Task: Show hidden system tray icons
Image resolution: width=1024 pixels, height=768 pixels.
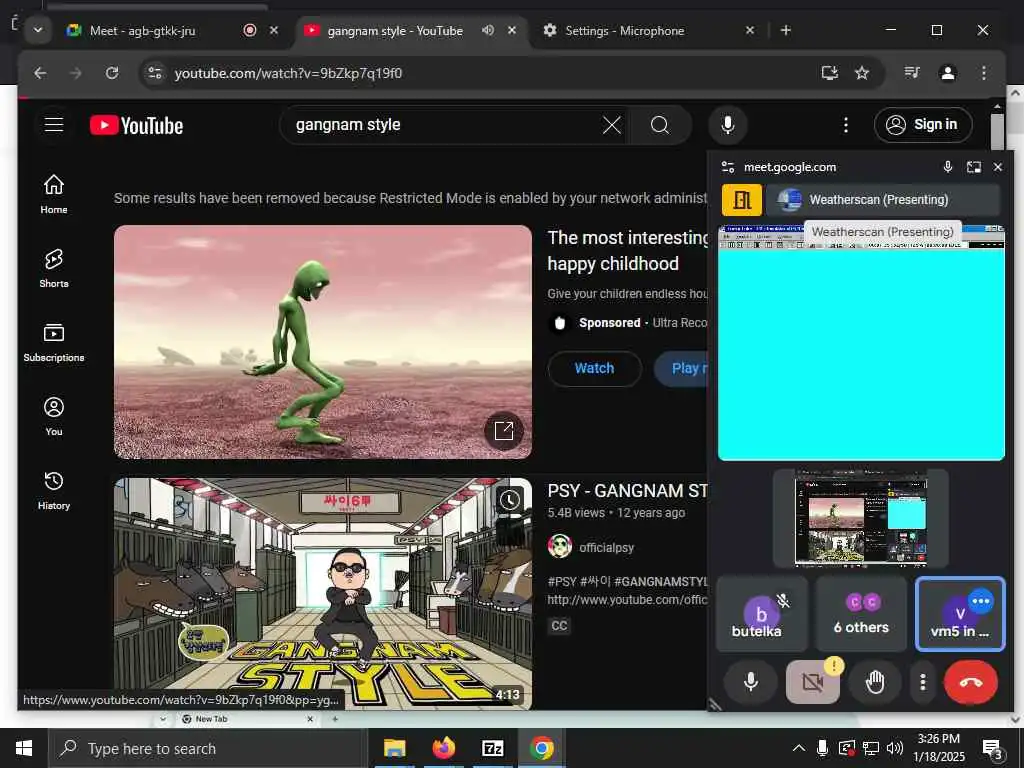Action: click(x=798, y=748)
